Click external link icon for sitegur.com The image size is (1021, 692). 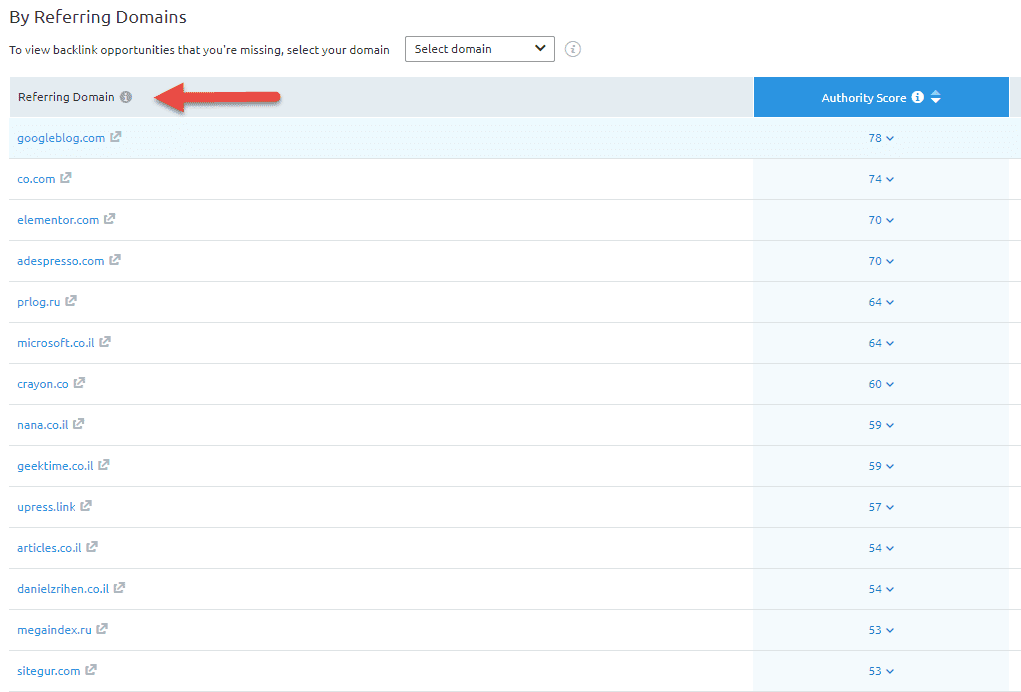point(91,670)
